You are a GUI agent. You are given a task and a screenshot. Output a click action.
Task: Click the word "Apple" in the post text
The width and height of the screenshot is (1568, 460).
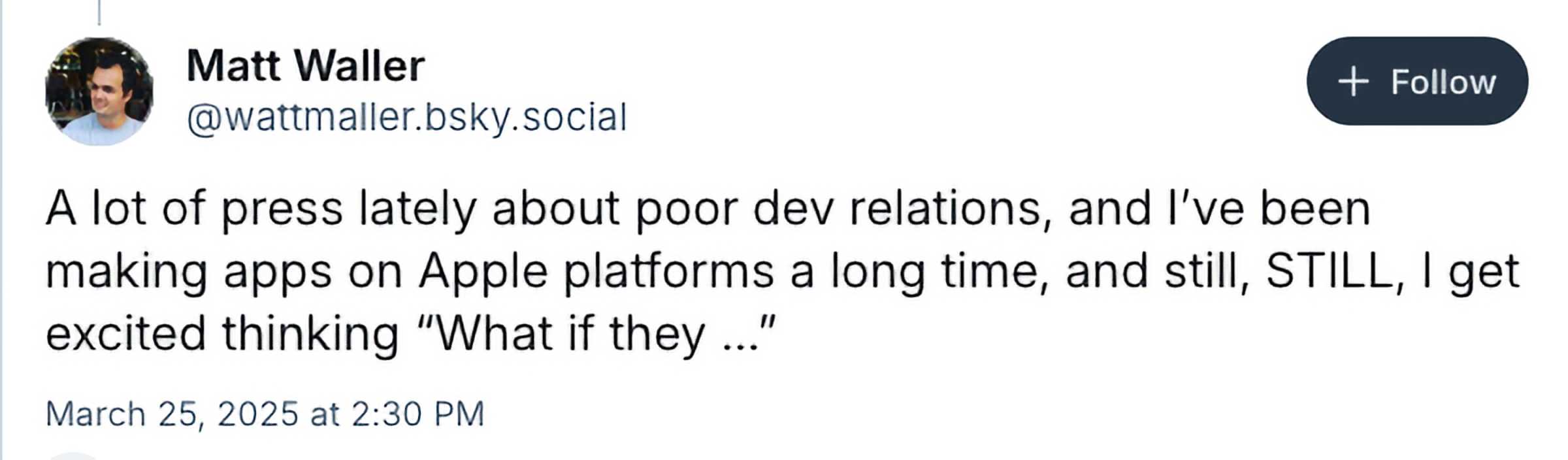[483, 271]
